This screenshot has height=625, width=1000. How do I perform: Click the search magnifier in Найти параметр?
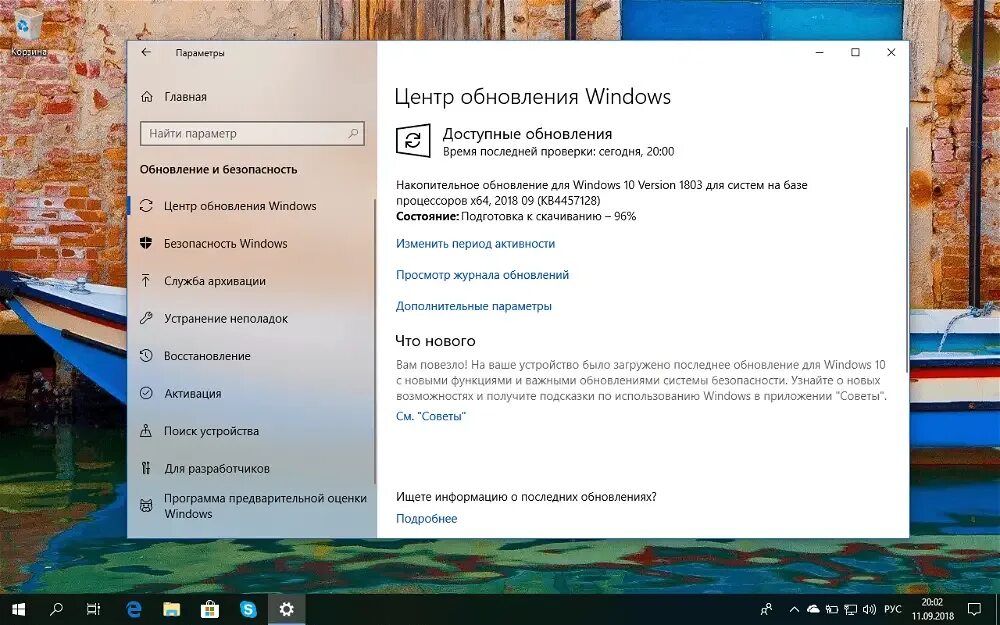(x=353, y=133)
